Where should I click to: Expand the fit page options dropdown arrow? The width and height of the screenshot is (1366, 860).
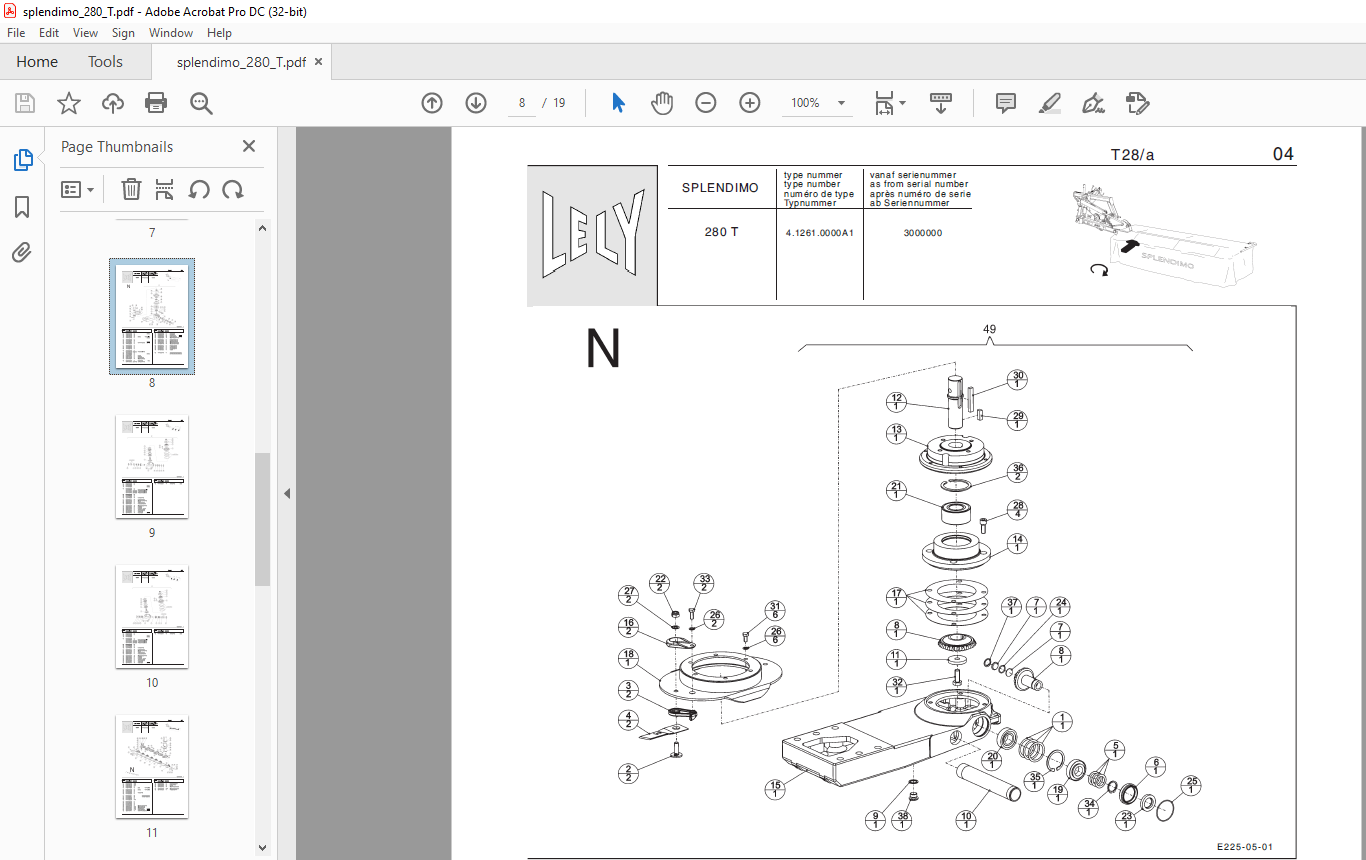click(902, 103)
